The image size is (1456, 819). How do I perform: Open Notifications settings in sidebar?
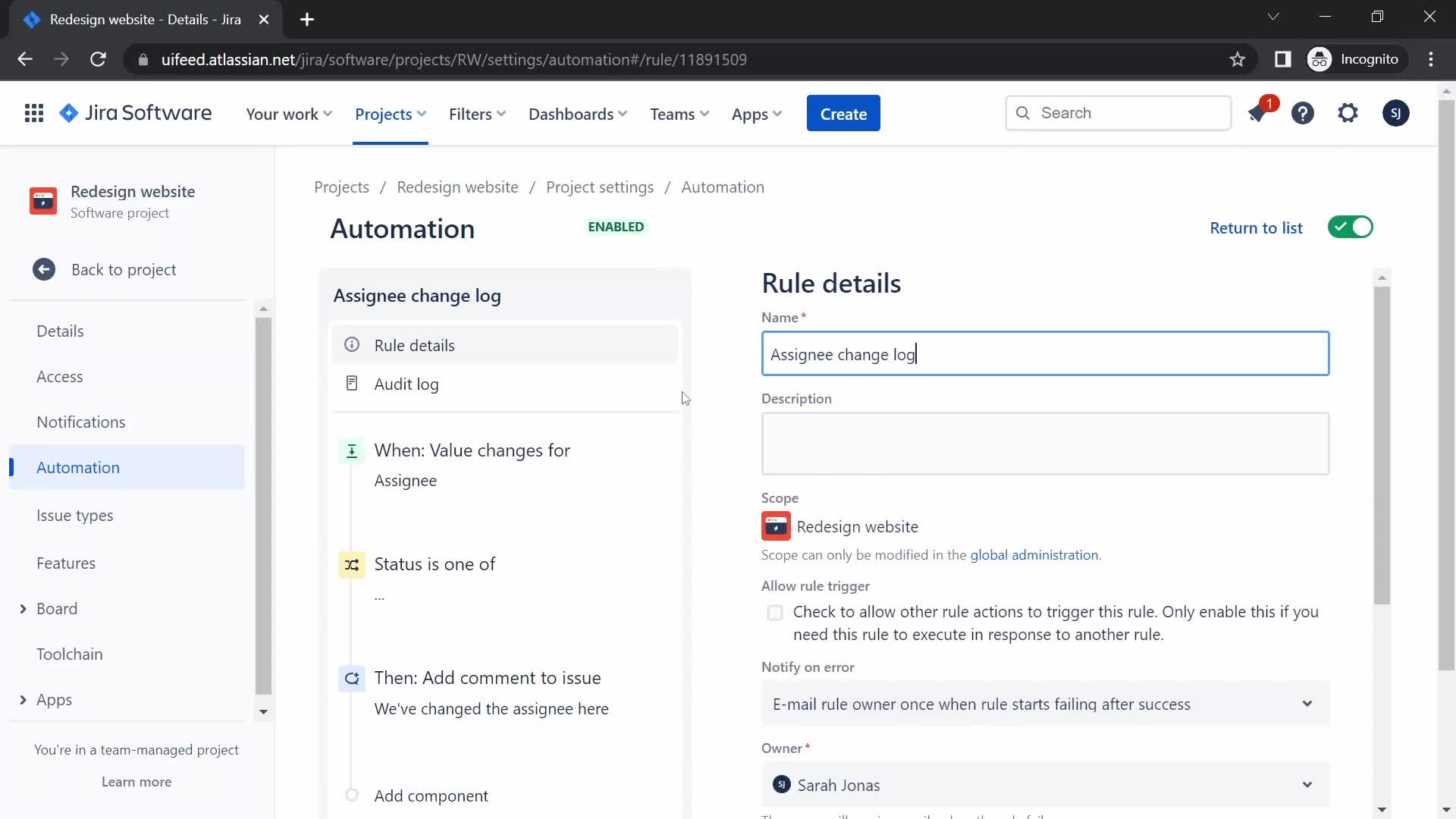click(x=81, y=422)
